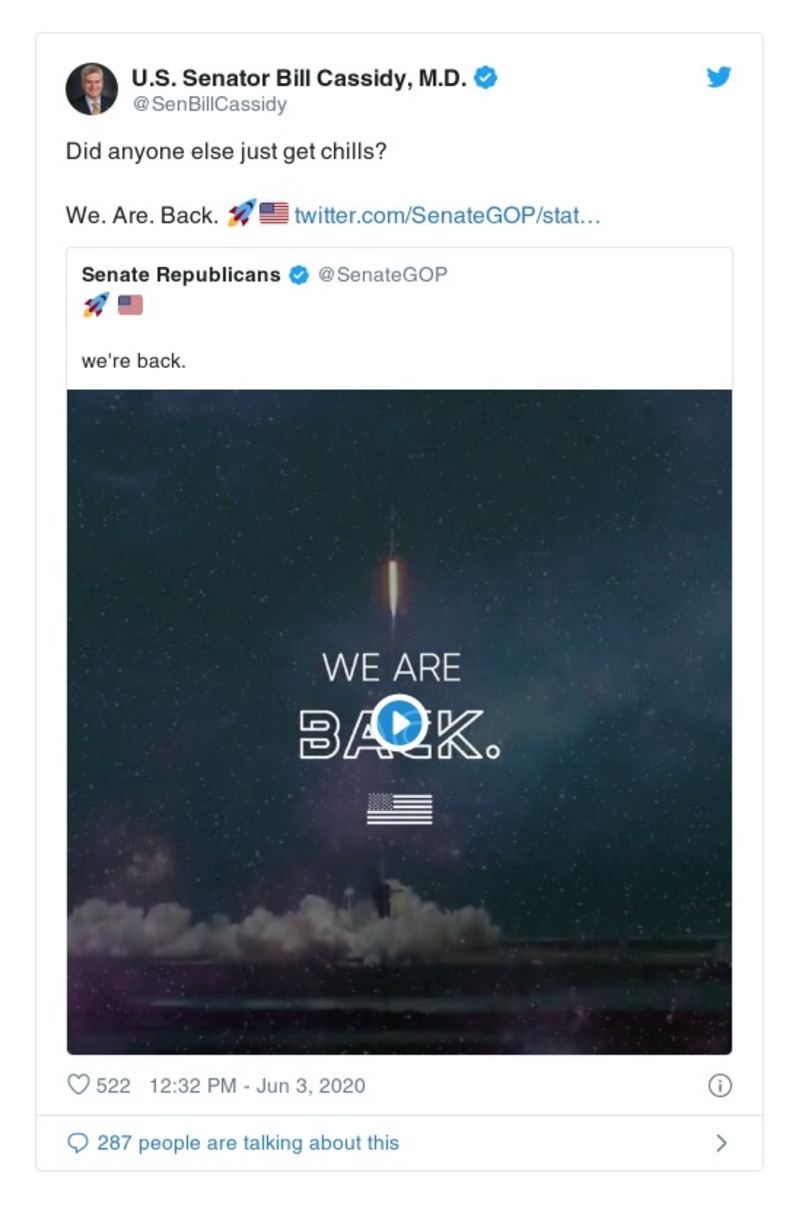Go to the @SenateGOP handle

tap(382, 275)
